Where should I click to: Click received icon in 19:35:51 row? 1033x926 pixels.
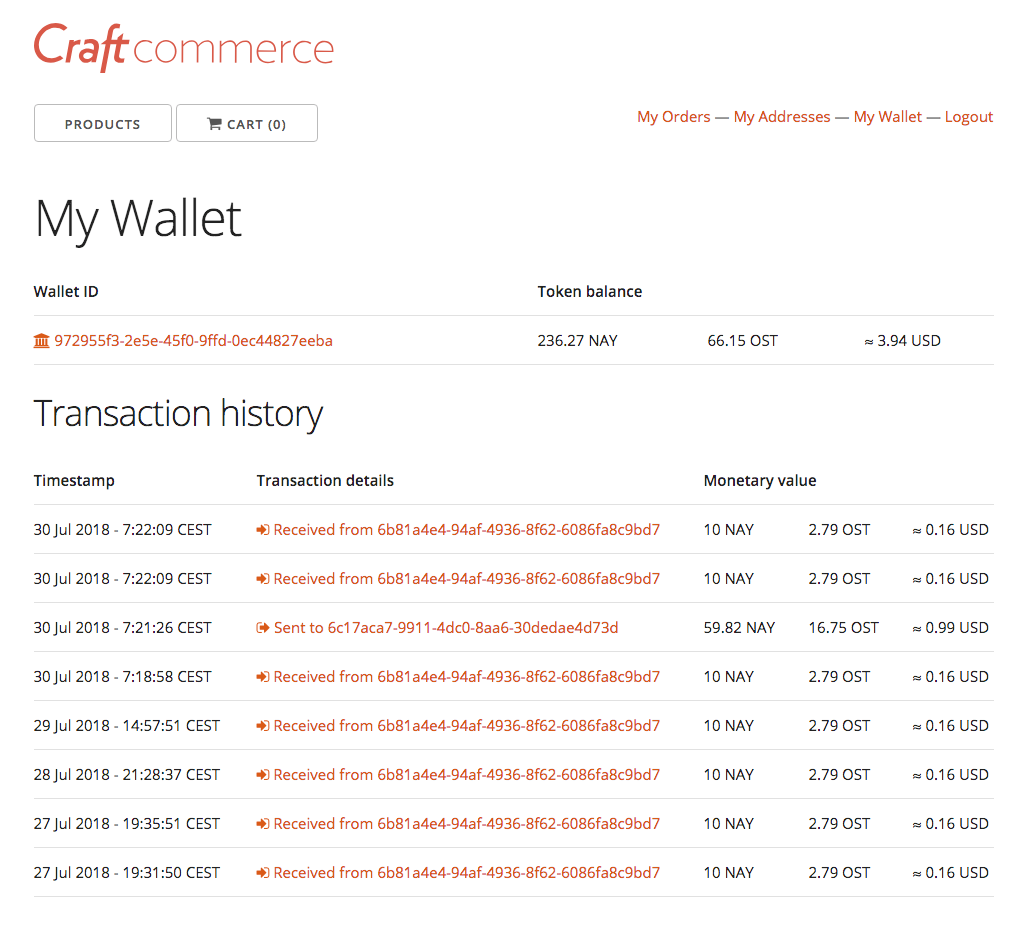[x=263, y=823]
